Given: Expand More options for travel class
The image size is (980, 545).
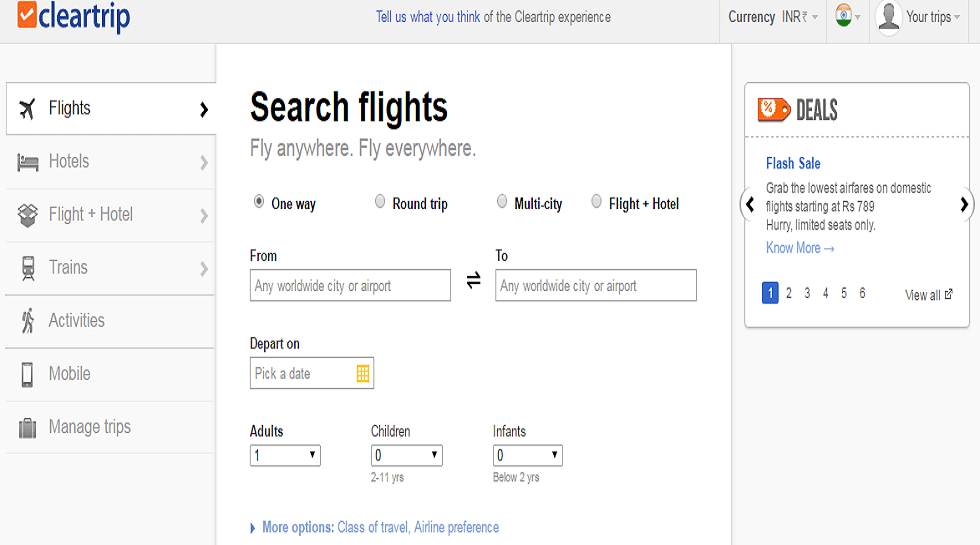Looking at the screenshot, I should click(x=380, y=527).
